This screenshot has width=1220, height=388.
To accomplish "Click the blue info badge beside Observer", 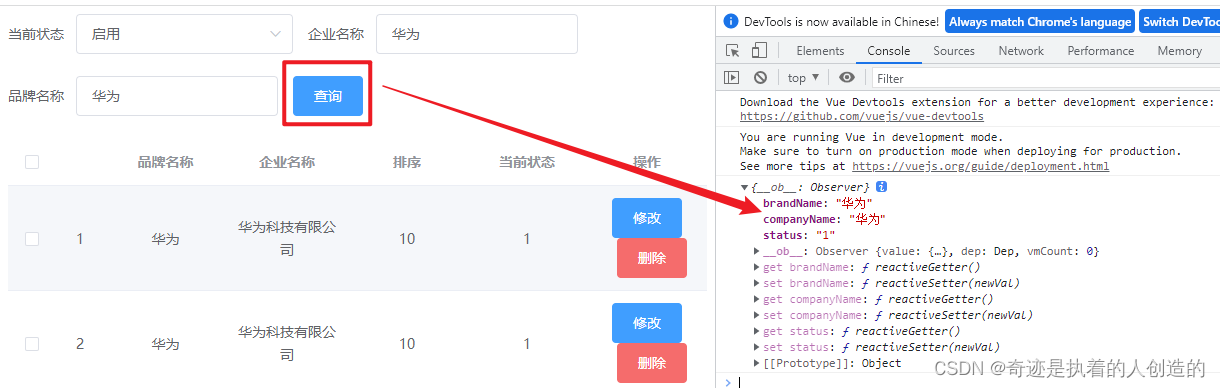I will 881,187.
